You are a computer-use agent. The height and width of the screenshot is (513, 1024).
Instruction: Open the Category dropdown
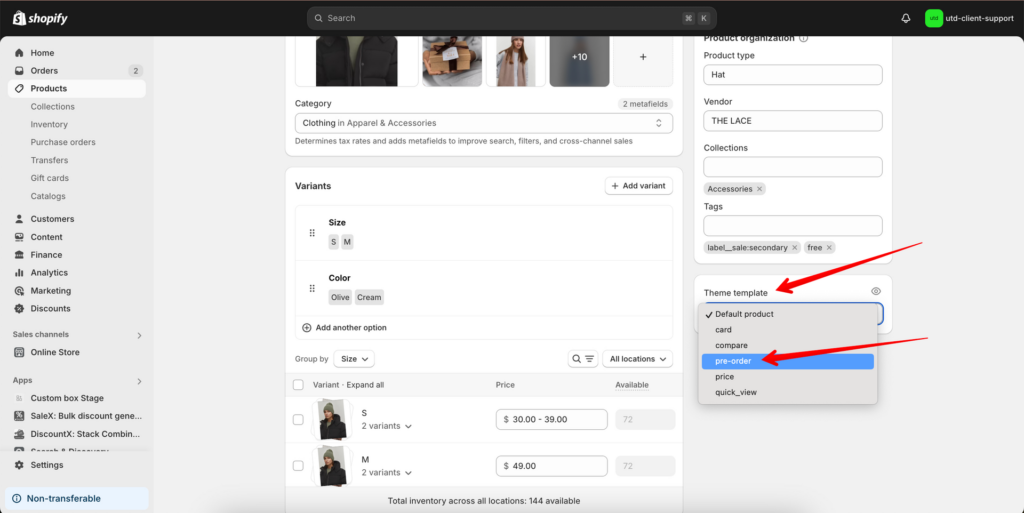[x=483, y=123]
